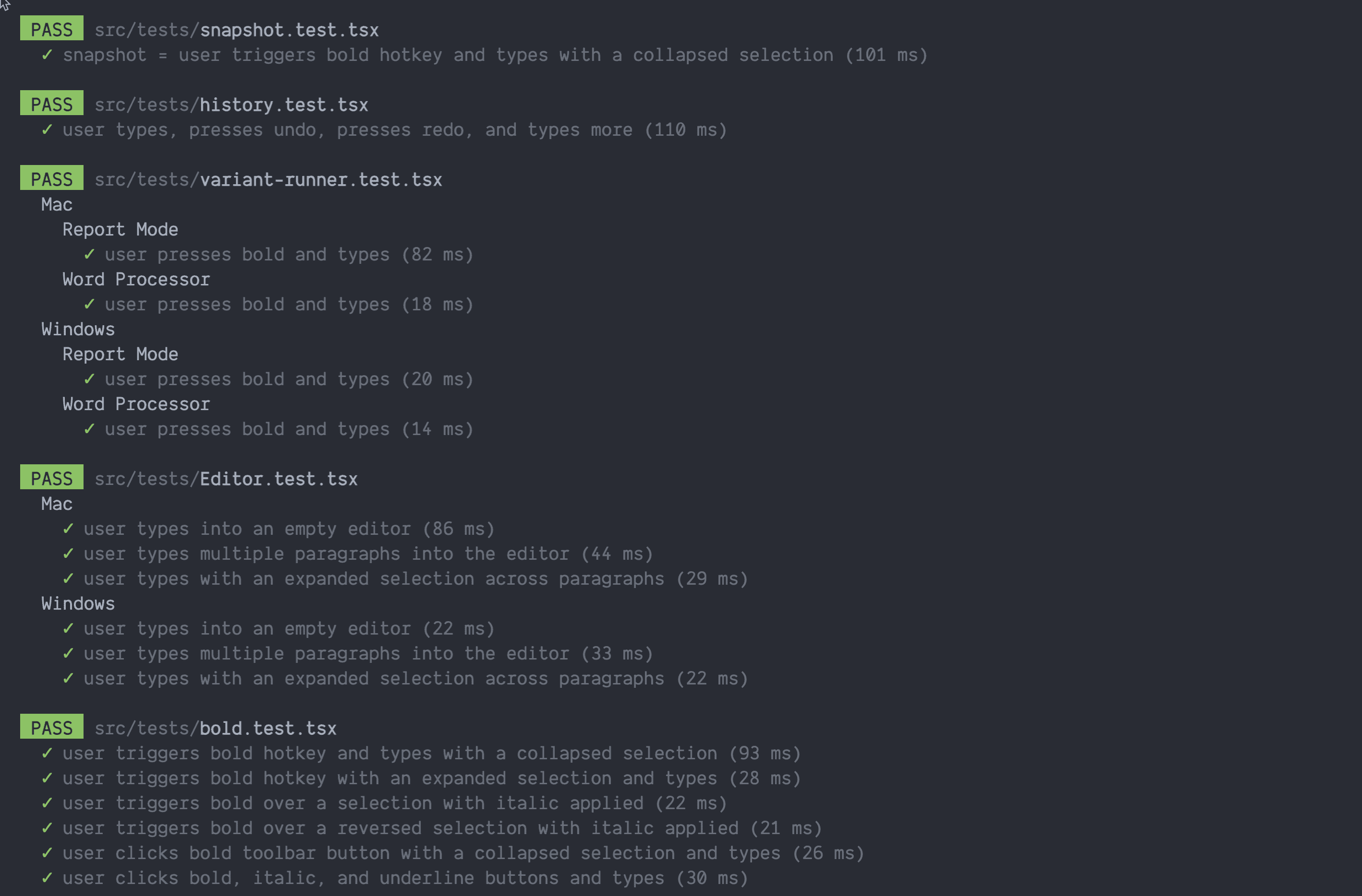Open the snapshot.test.tsx file path

coord(236,30)
